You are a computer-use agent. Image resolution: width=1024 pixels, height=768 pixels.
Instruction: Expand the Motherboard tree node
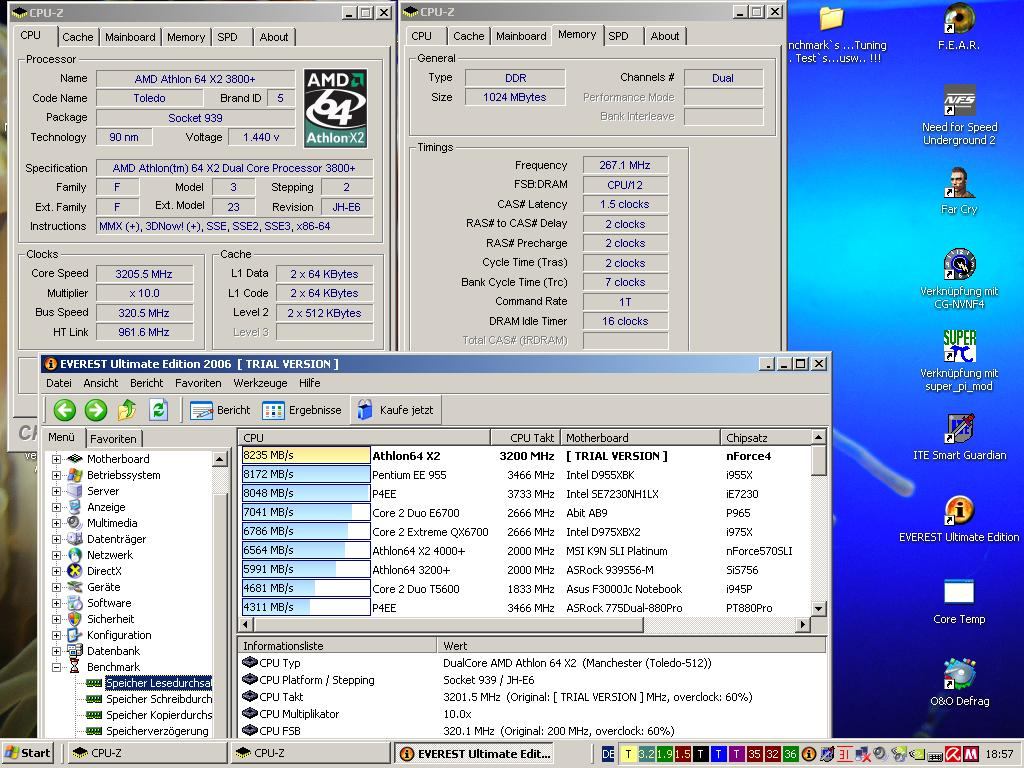(x=56, y=459)
